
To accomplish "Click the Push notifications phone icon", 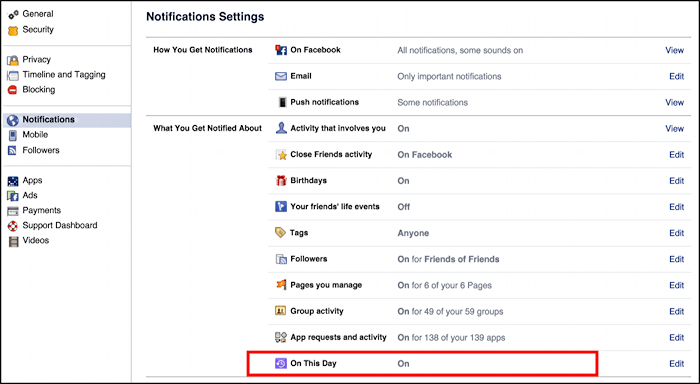I will point(282,102).
